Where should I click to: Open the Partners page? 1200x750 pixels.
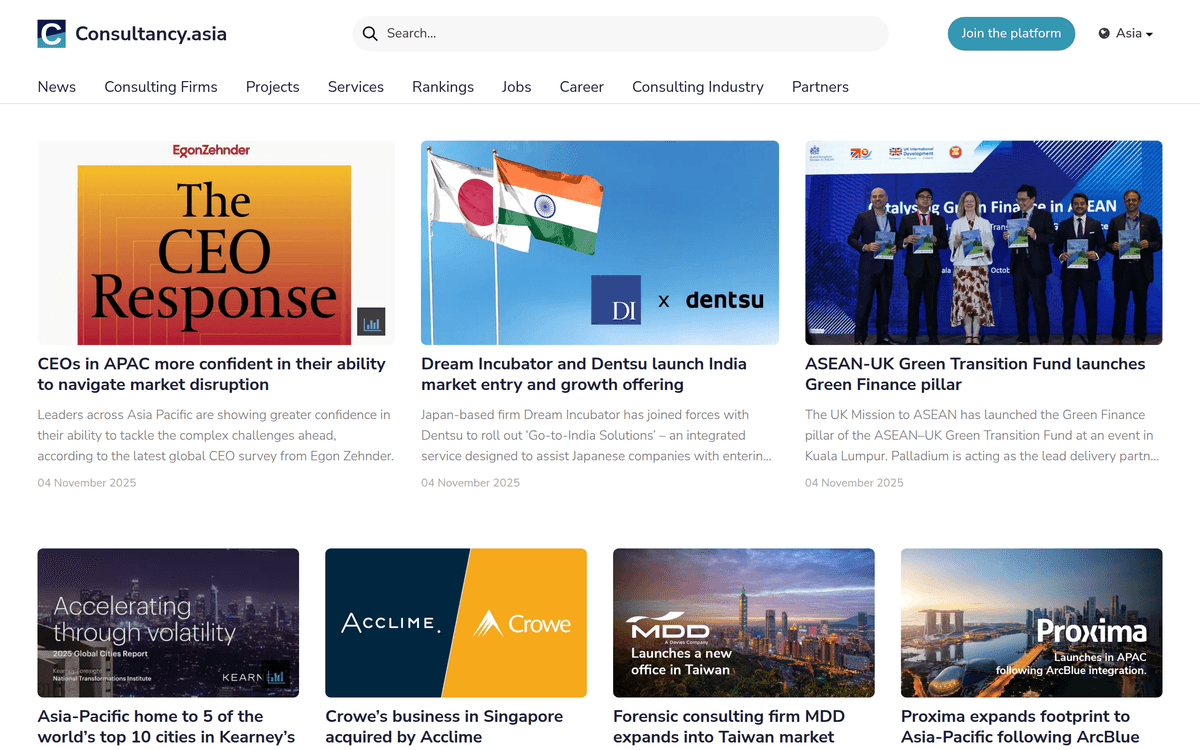(820, 87)
